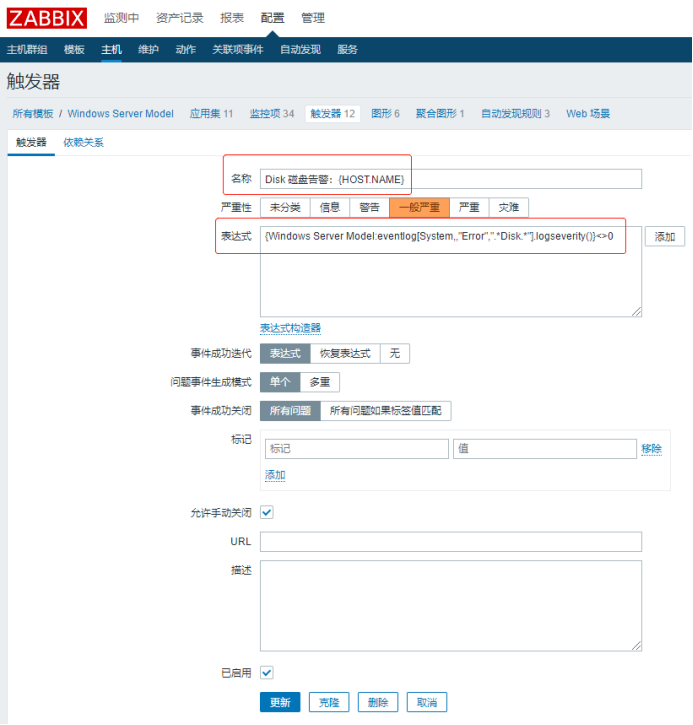Image resolution: width=693 pixels, height=725 pixels.
Task: Open Windows Server Model template link
Action: point(120,114)
